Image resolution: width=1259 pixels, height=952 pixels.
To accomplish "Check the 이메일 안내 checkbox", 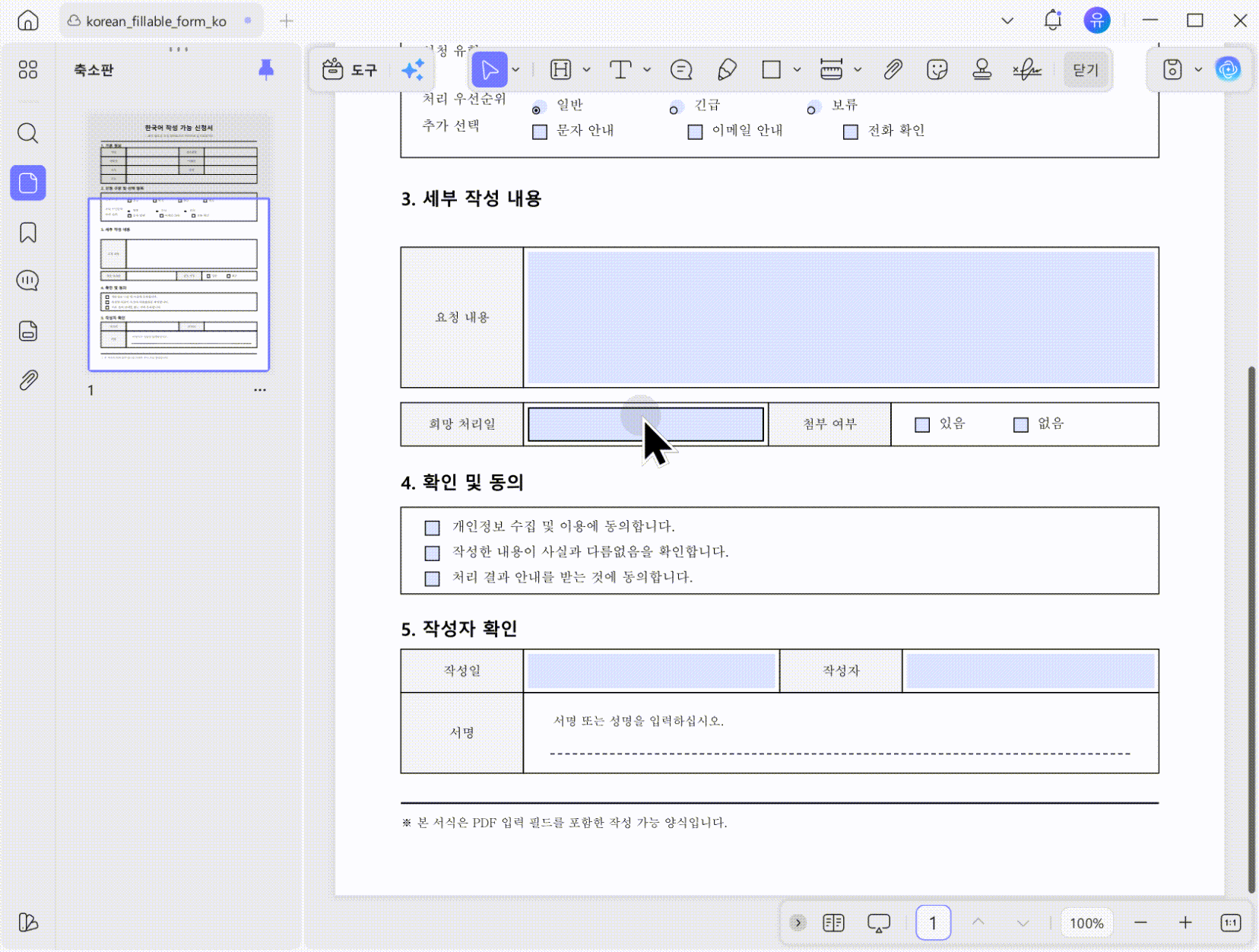I will point(695,132).
